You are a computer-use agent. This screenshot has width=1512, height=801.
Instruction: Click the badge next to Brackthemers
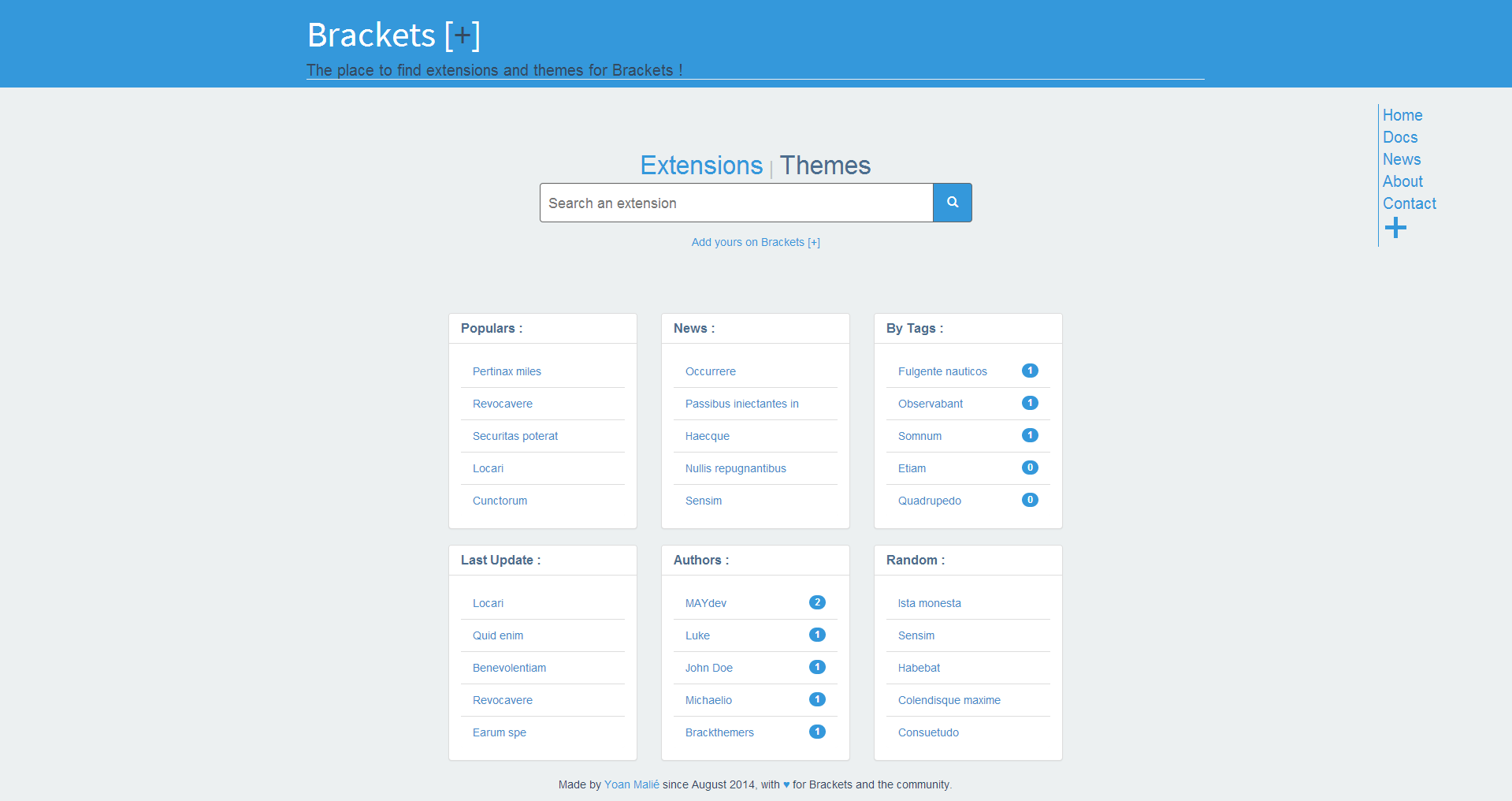(817, 732)
